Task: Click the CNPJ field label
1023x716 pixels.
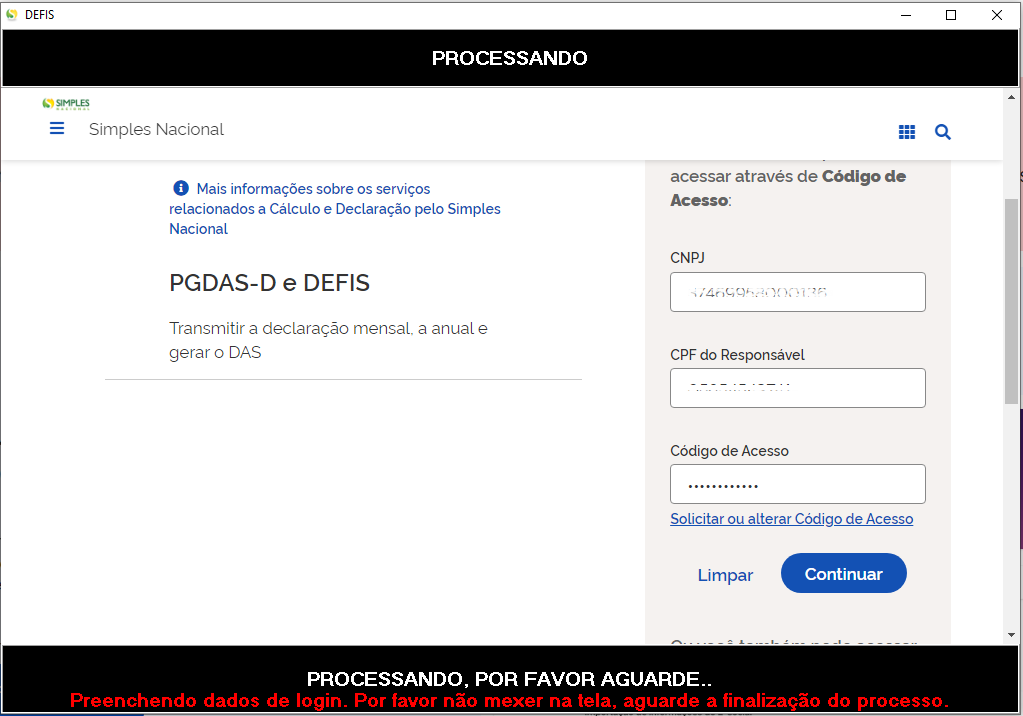Action: click(x=687, y=258)
